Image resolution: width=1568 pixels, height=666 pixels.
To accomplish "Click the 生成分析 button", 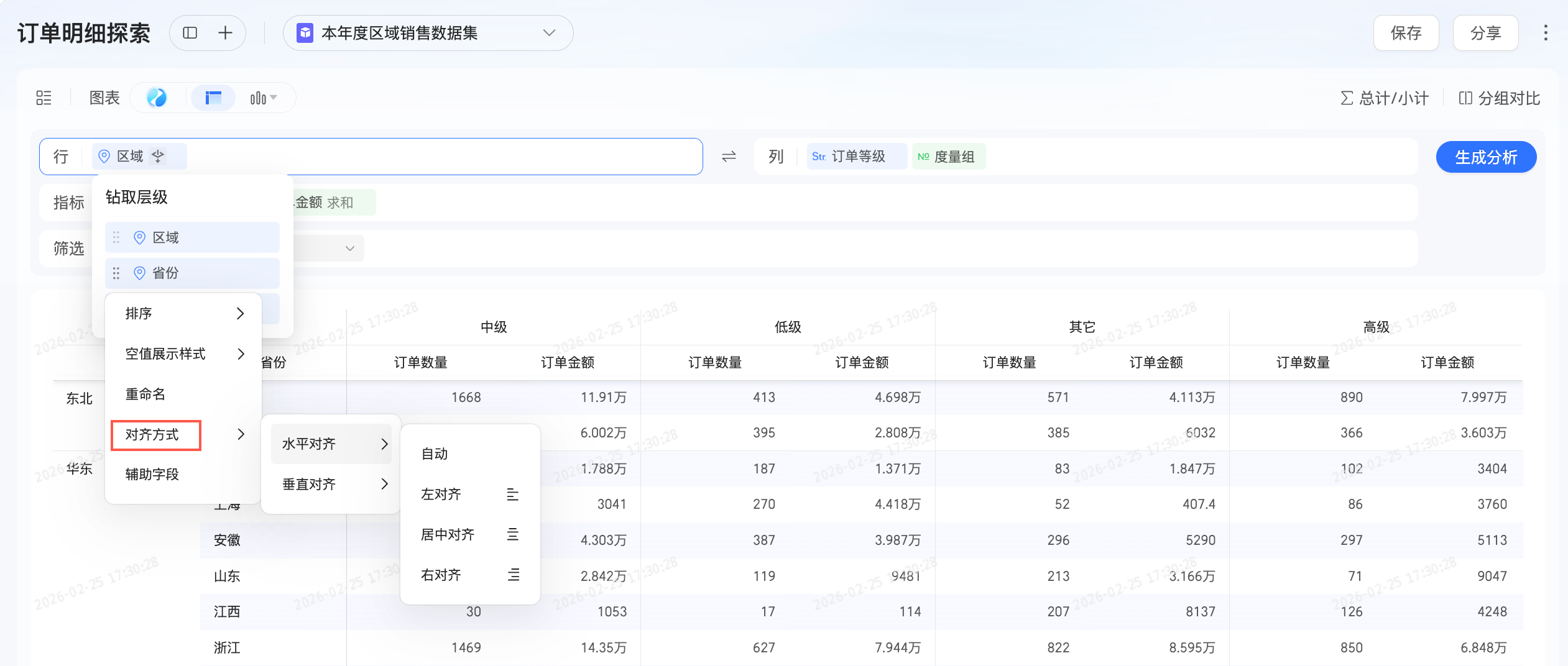I will 1485,157.
